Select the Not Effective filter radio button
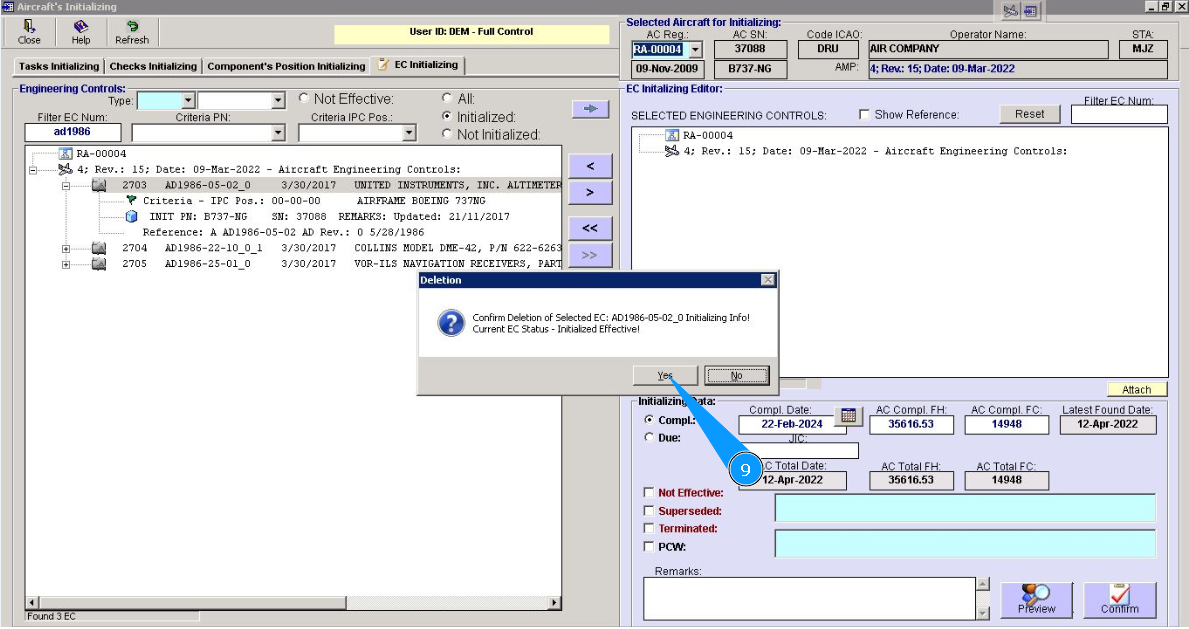The image size is (1189, 629). click(x=304, y=99)
